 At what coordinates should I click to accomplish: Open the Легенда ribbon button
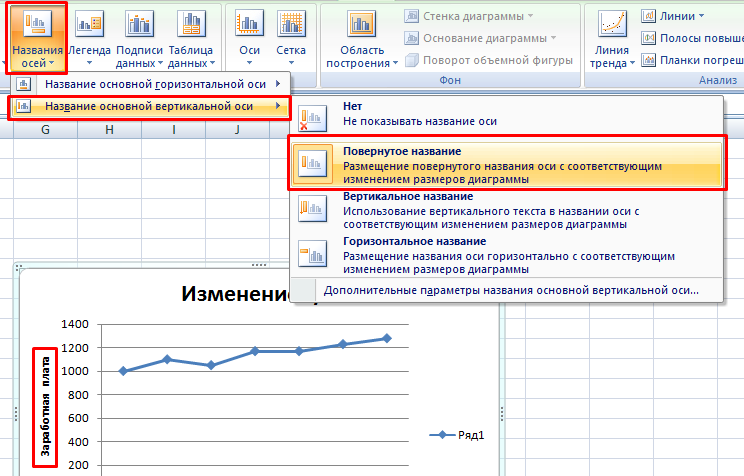89,38
